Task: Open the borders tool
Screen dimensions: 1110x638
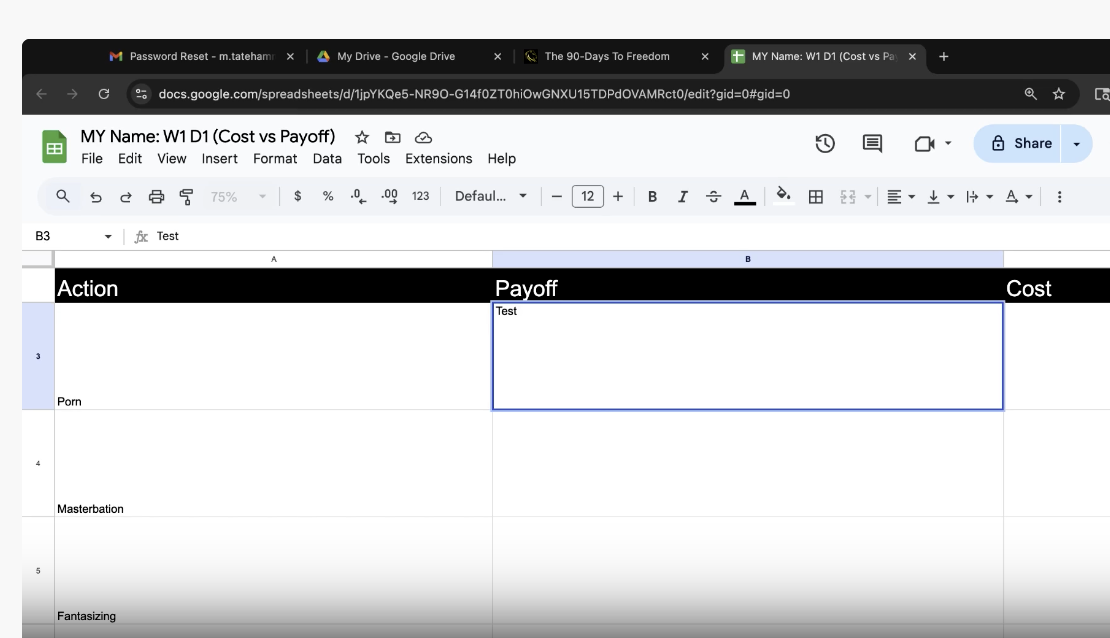Action: 816,197
